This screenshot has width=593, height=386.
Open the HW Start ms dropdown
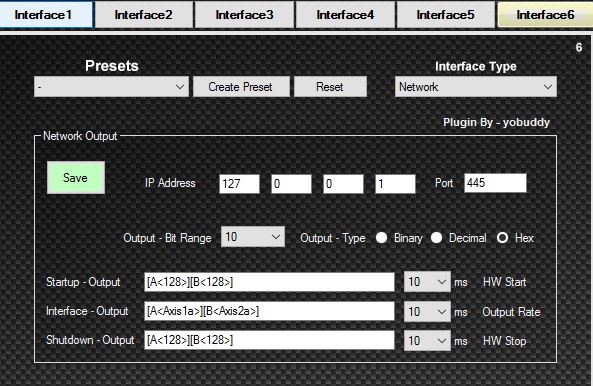coord(427,282)
